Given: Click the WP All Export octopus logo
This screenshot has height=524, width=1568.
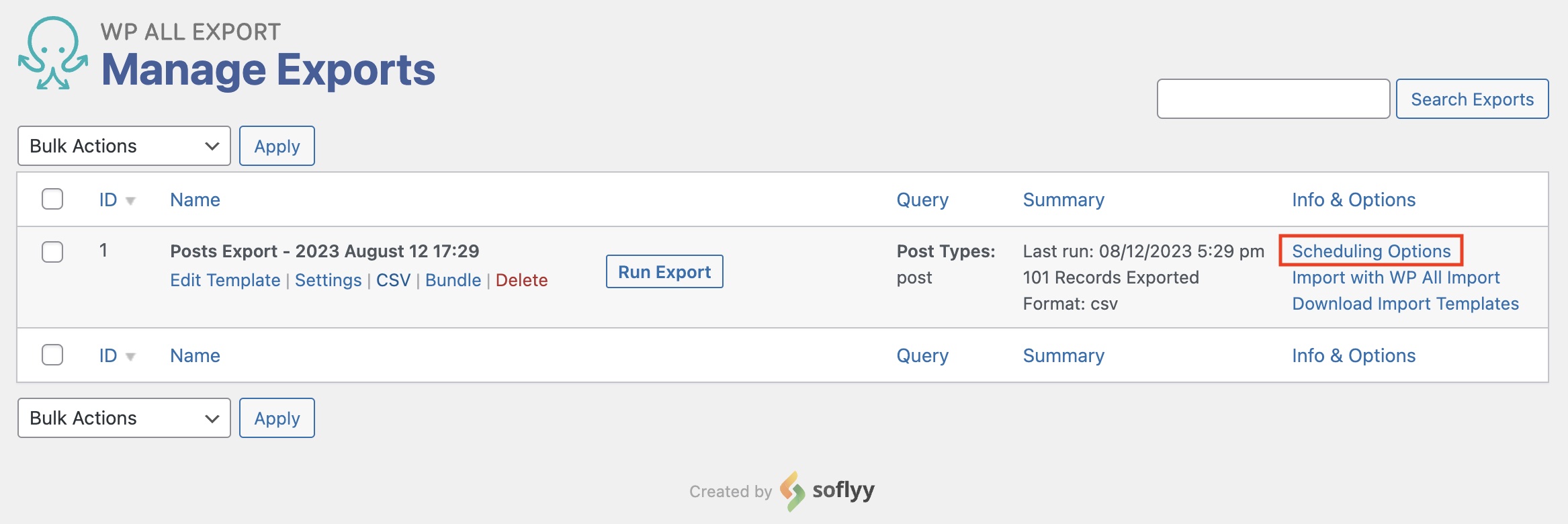Looking at the screenshot, I should pos(53,54).
